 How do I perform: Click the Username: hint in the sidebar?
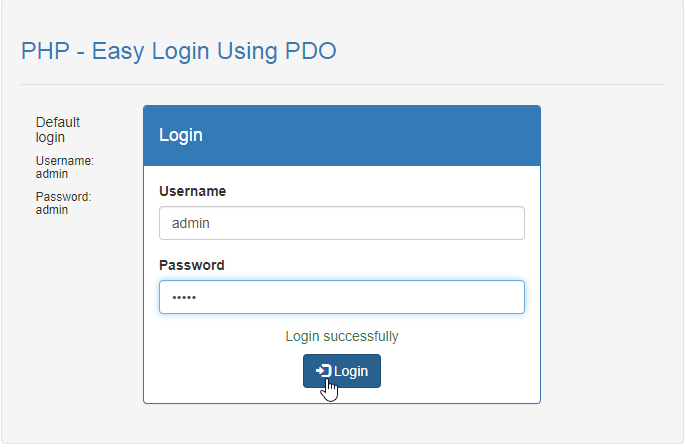point(65,161)
